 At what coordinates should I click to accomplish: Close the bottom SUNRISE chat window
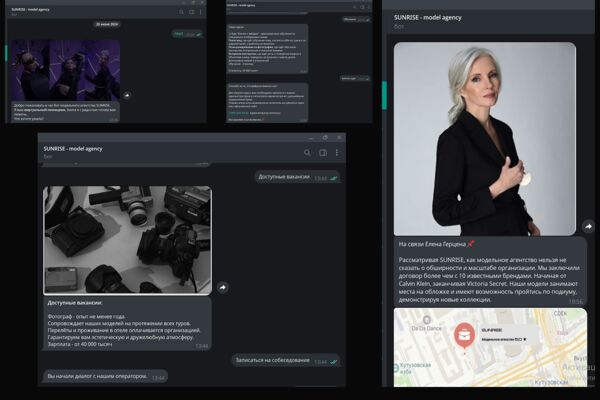click(x=339, y=137)
